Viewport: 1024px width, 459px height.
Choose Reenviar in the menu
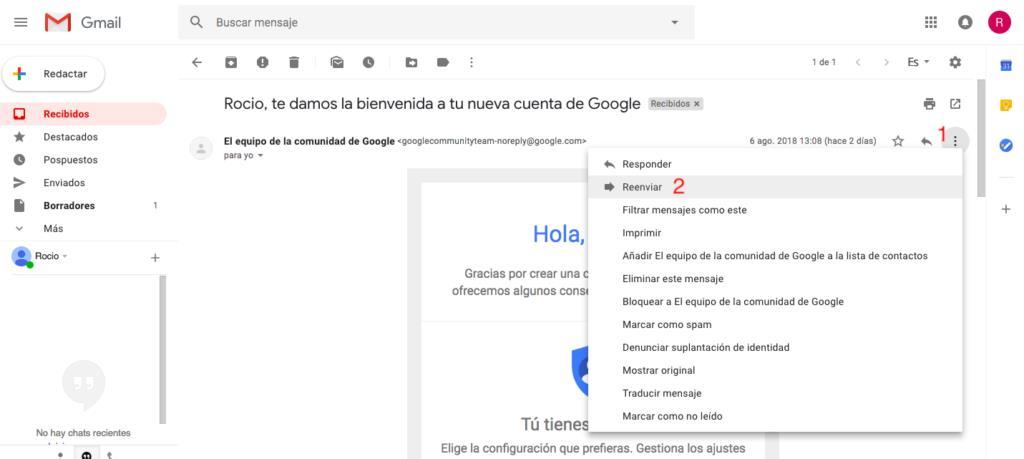pos(775,187)
